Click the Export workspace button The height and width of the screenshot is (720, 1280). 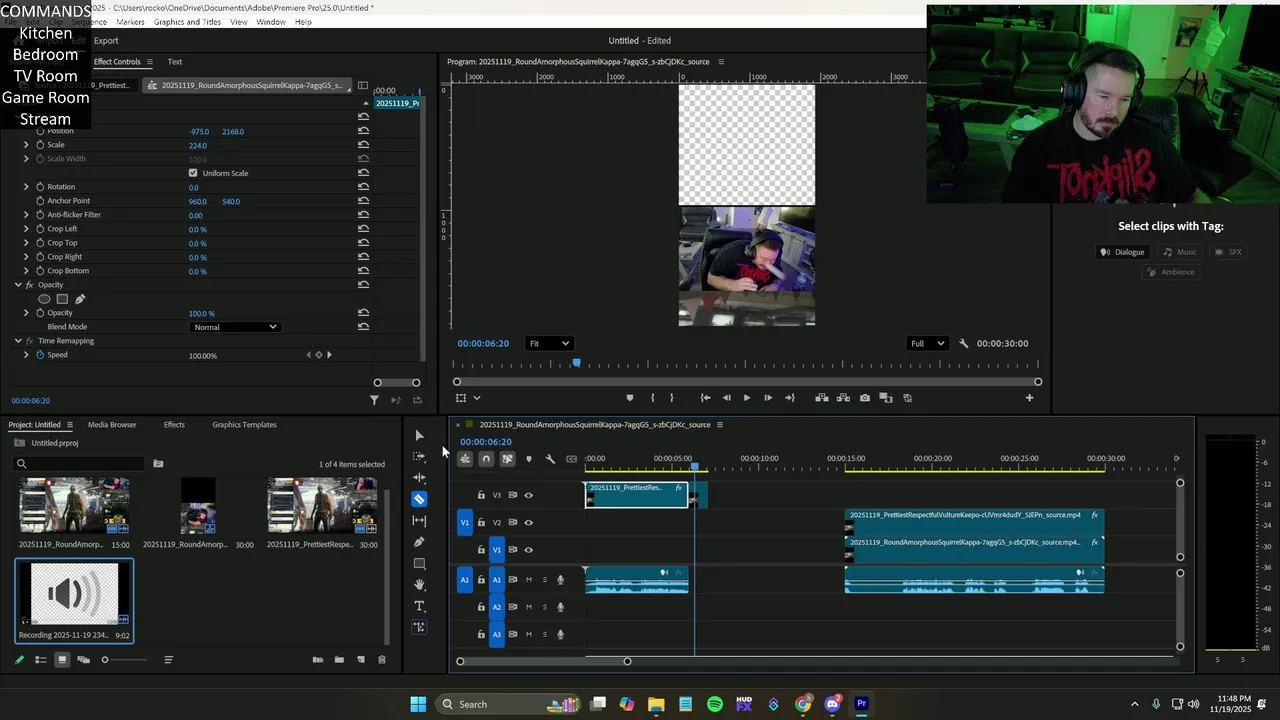click(106, 41)
